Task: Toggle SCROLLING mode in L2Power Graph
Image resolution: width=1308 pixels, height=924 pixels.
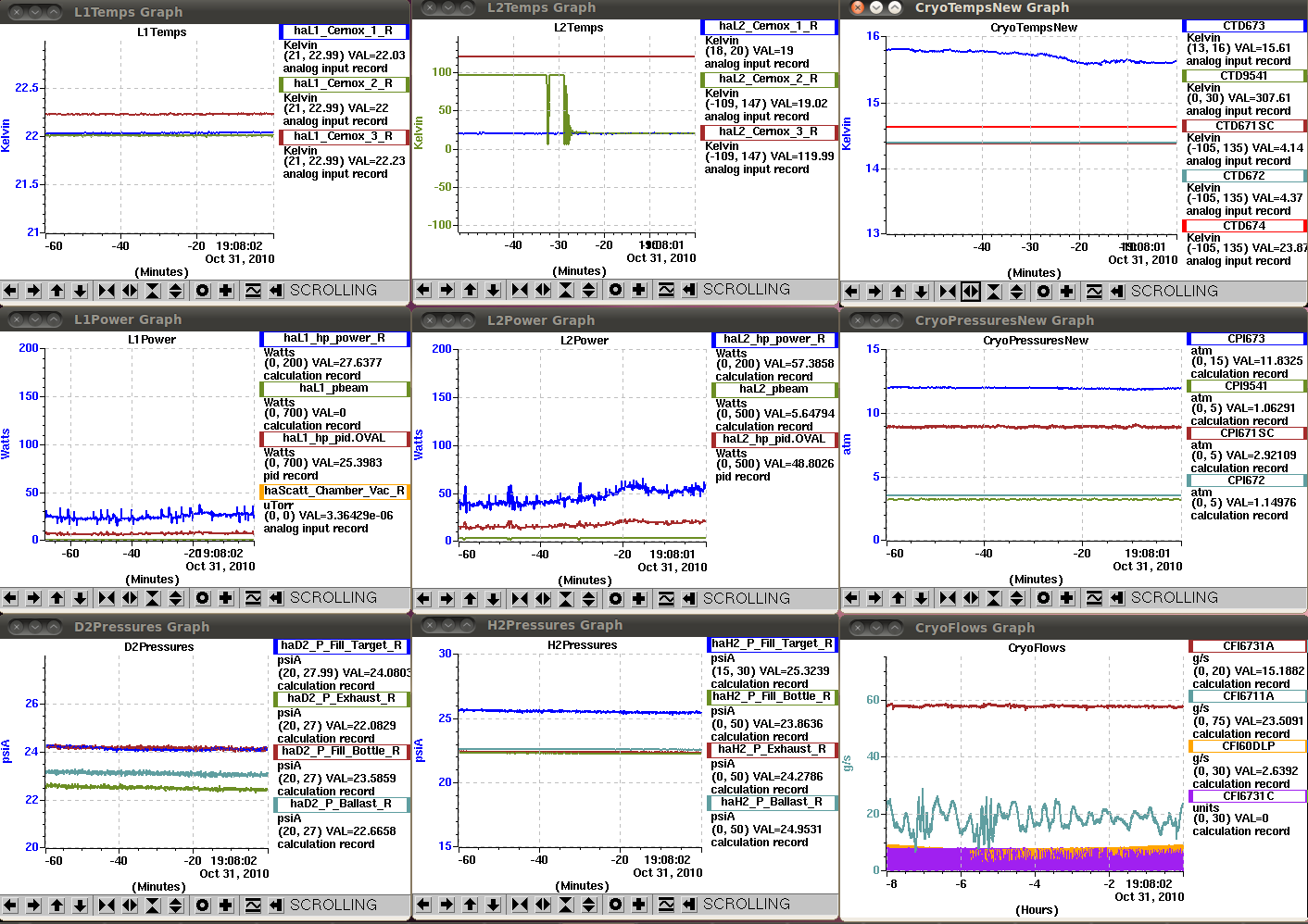Action: tap(747, 599)
